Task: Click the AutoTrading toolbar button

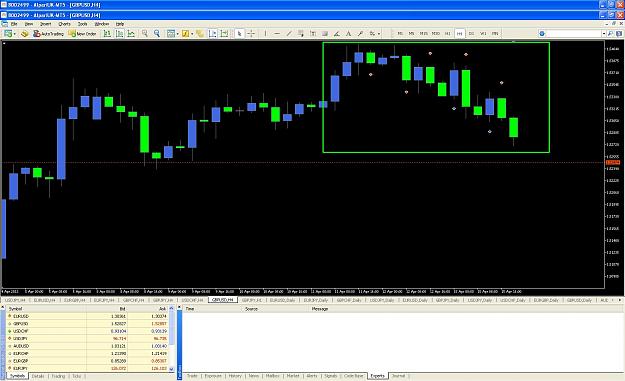Action: click(x=49, y=34)
